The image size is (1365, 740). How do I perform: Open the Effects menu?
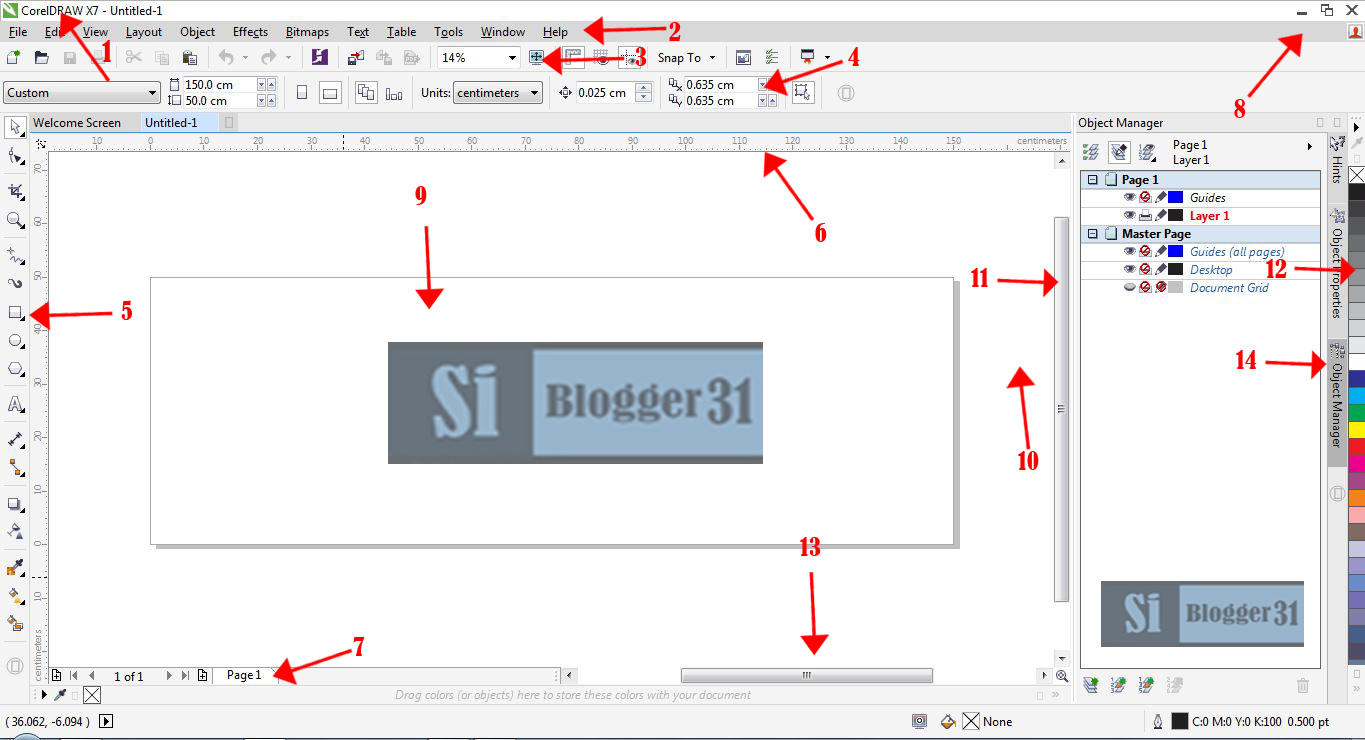(x=250, y=32)
